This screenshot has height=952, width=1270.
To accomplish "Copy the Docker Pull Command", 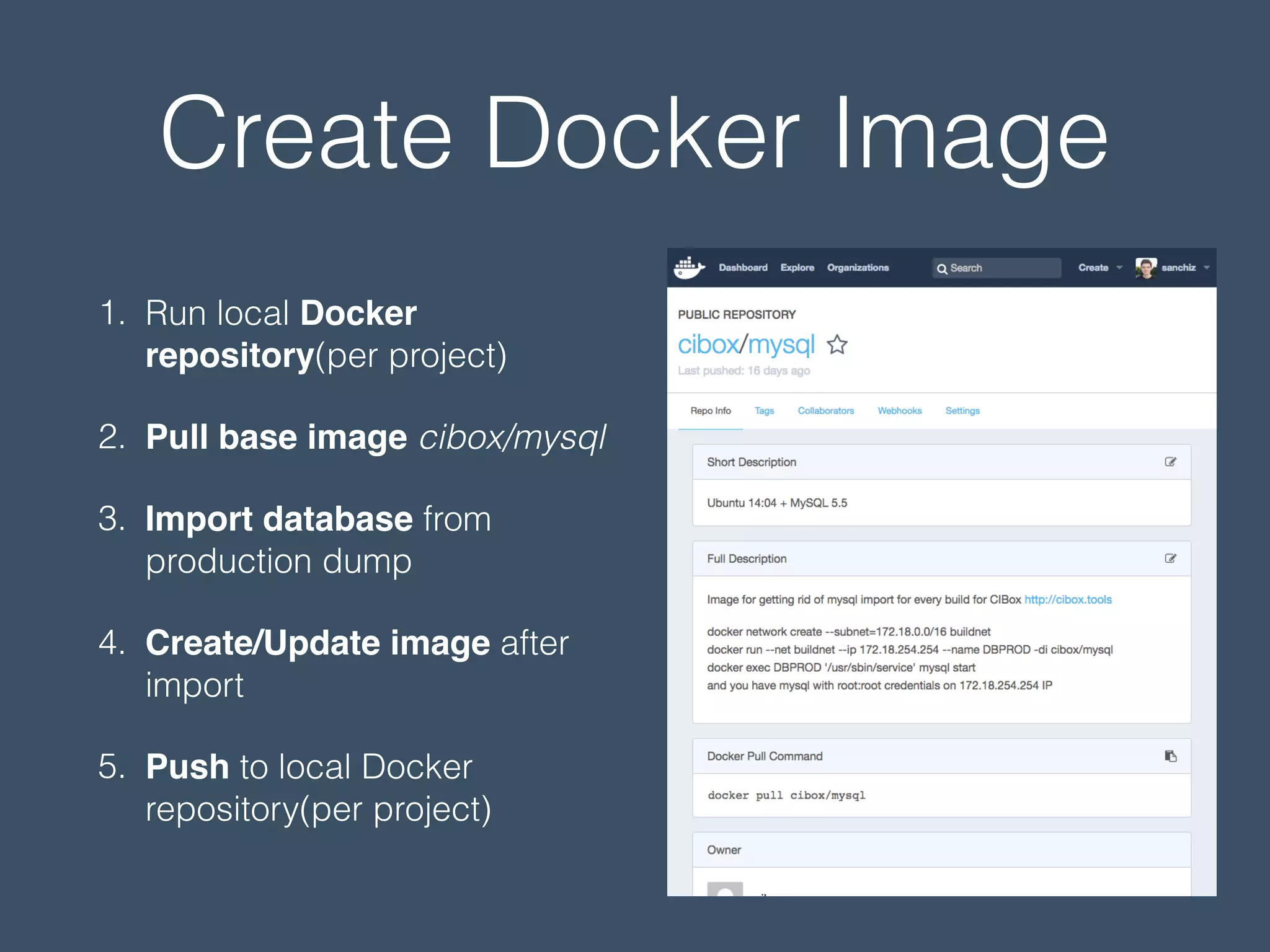I will (x=1170, y=756).
